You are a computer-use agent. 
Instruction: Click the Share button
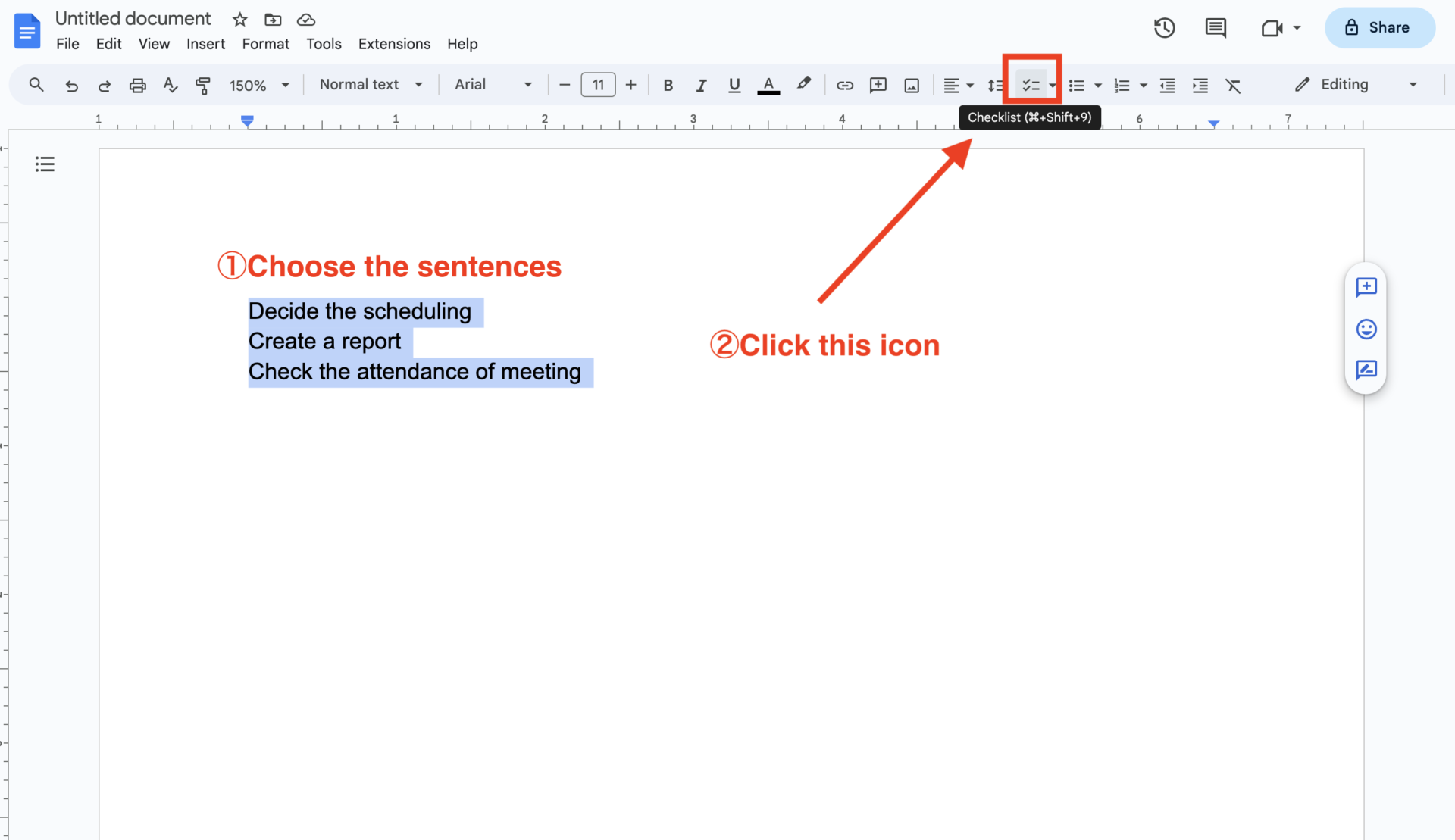tap(1380, 27)
